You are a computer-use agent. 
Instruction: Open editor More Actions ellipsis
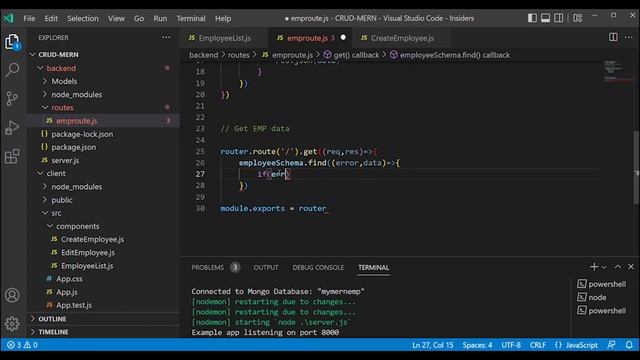(x=629, y=37)
